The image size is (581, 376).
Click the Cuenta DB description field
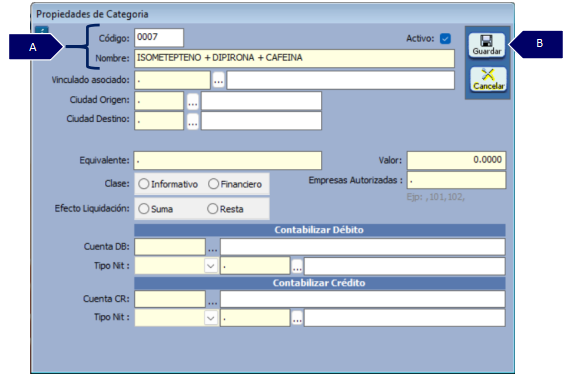coord(363,247)
